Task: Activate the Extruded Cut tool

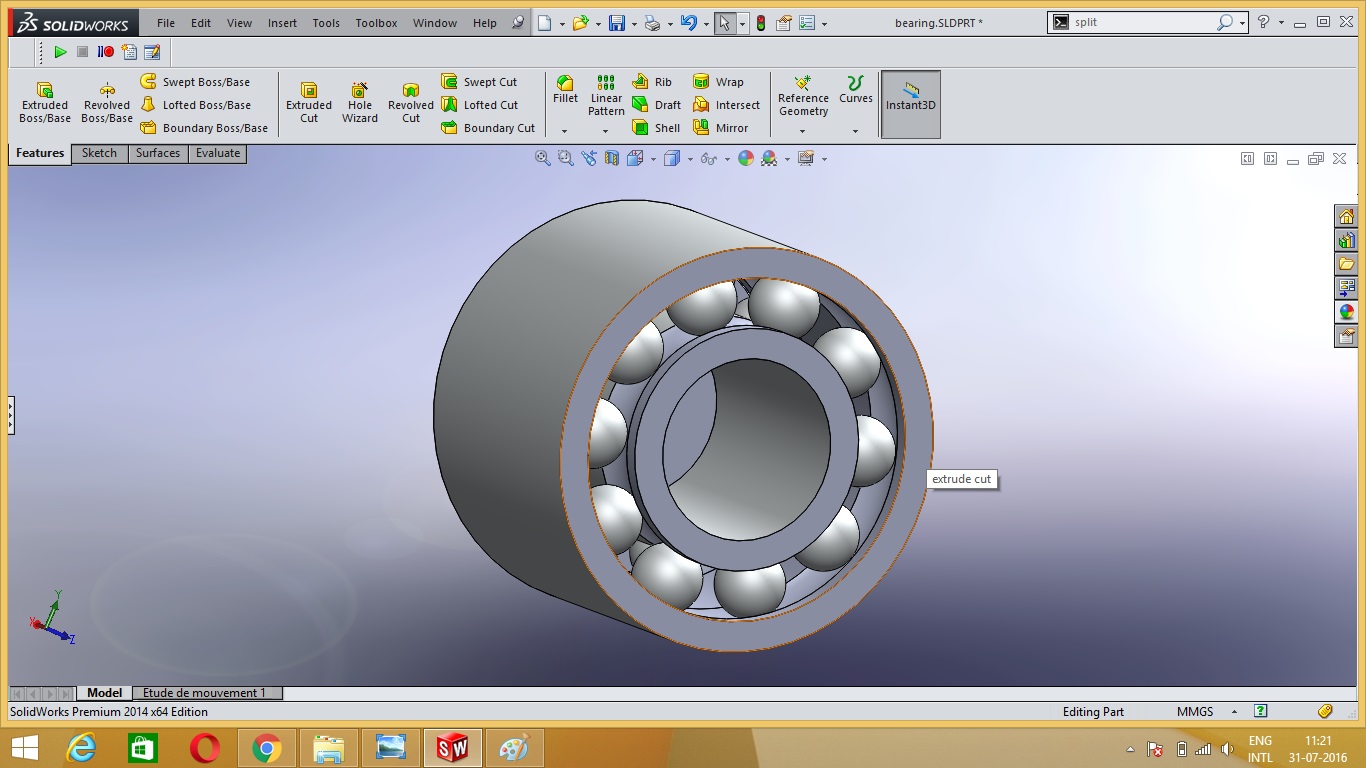Action: [x=309, y=104]
